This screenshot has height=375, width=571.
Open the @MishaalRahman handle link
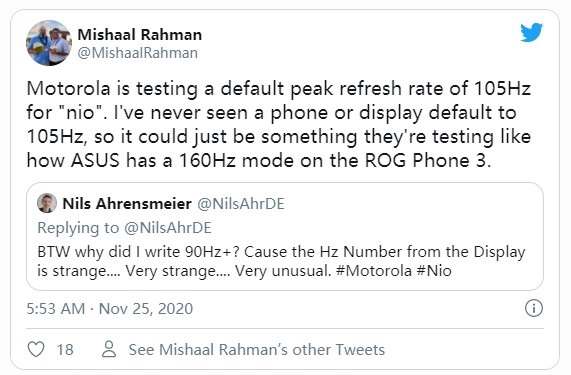click(138, 53)
